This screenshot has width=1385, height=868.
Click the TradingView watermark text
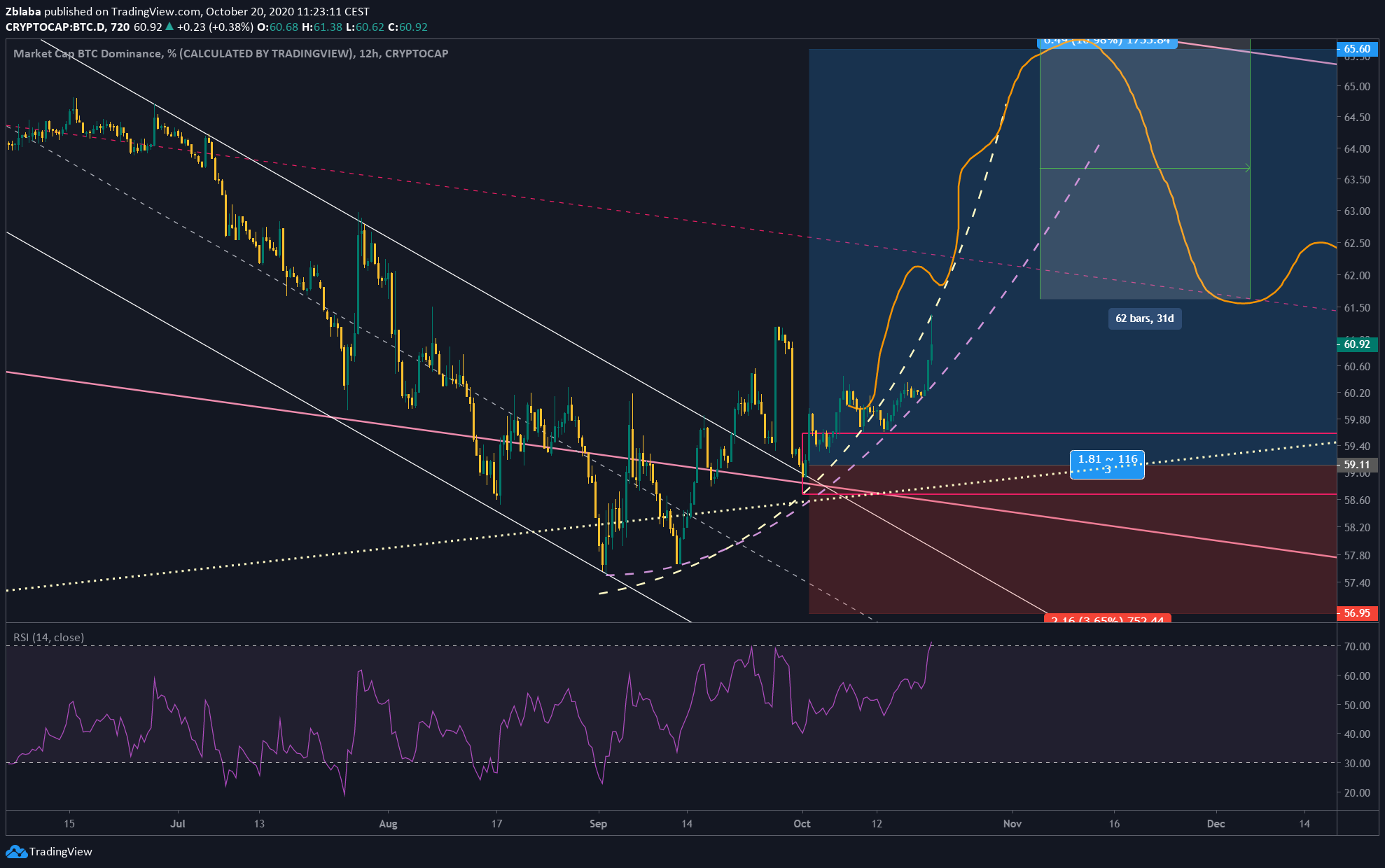(x=60, y=852)
